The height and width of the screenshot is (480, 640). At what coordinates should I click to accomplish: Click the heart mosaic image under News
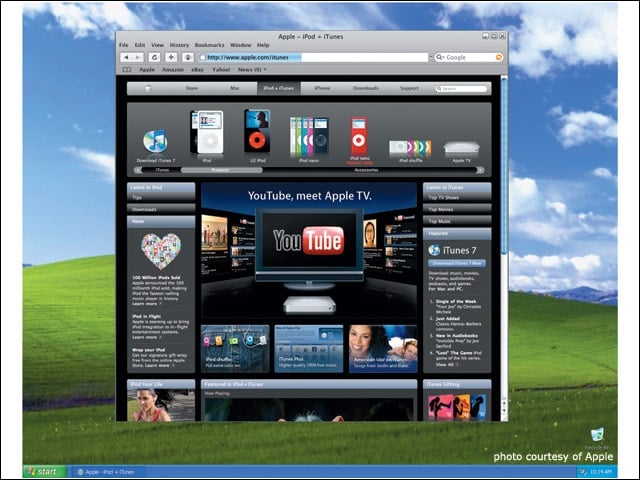pyautogui.click(x=161, y=251)
